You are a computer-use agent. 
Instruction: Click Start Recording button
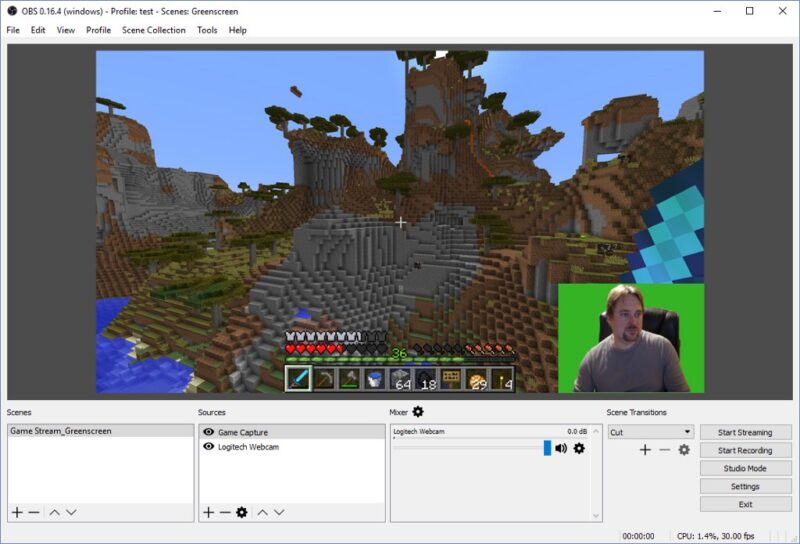pos(745,450)
